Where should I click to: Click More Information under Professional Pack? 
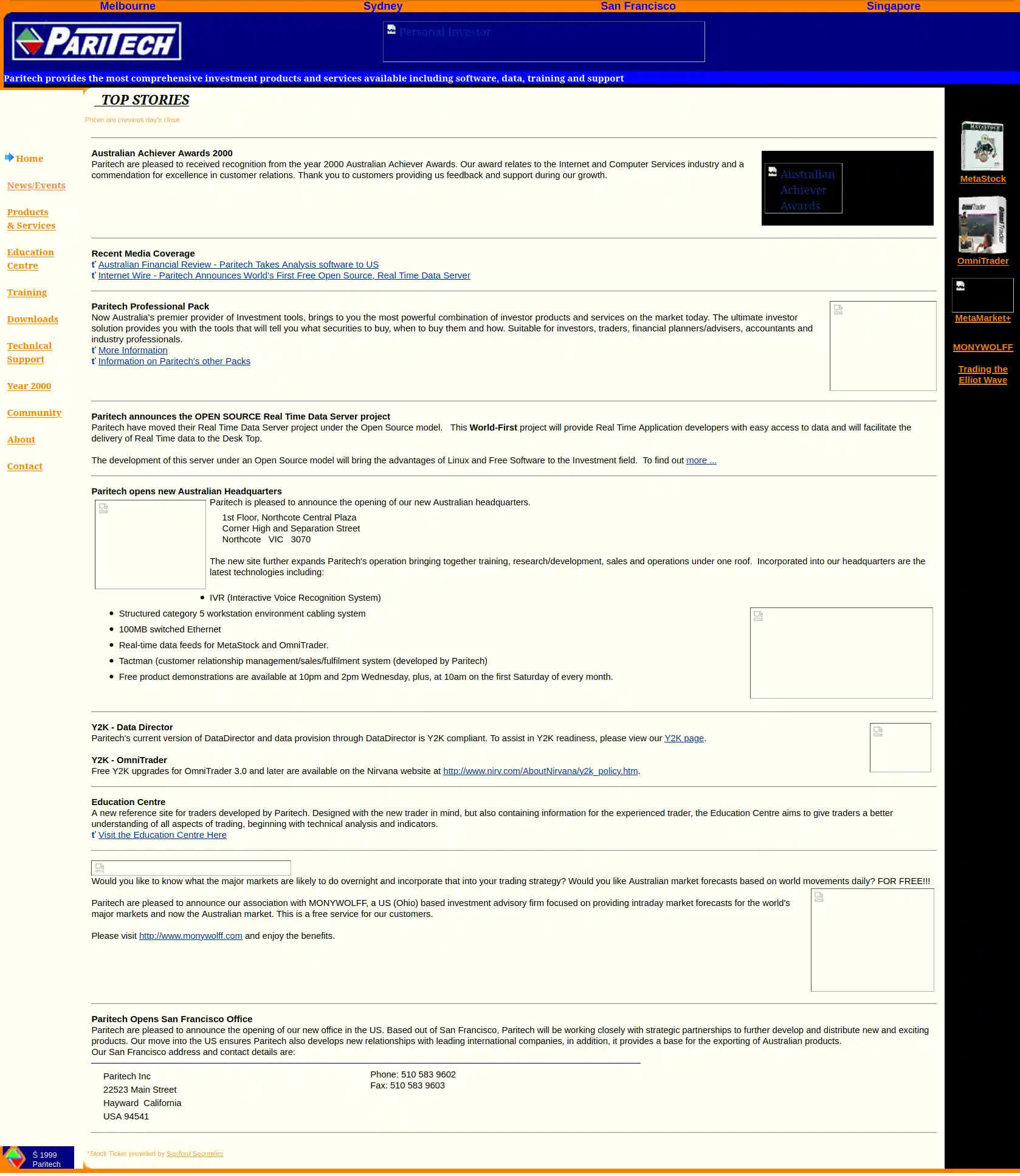tap(133, 350)
